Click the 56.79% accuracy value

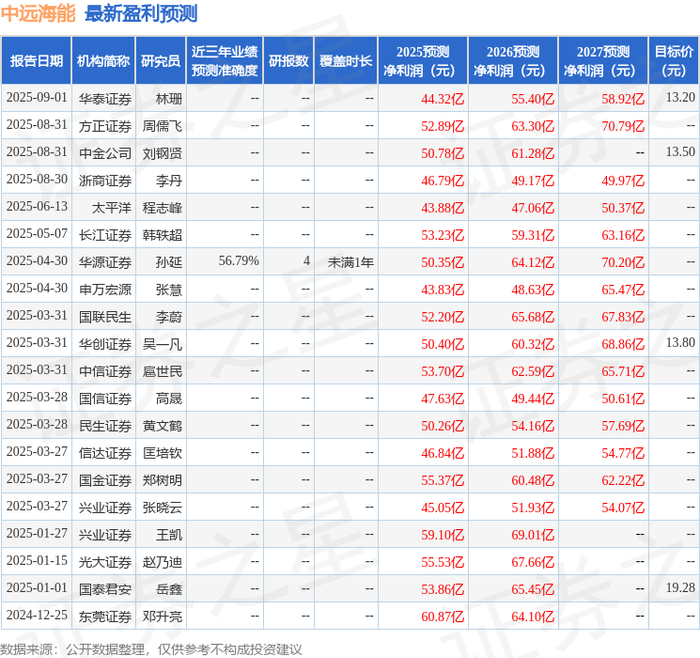click(x=239, y=261)
